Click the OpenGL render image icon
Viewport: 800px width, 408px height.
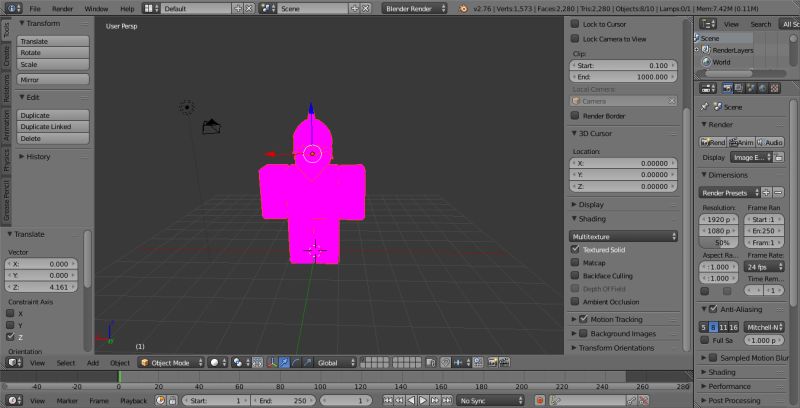pyautogui.click(x=492, y=363)
